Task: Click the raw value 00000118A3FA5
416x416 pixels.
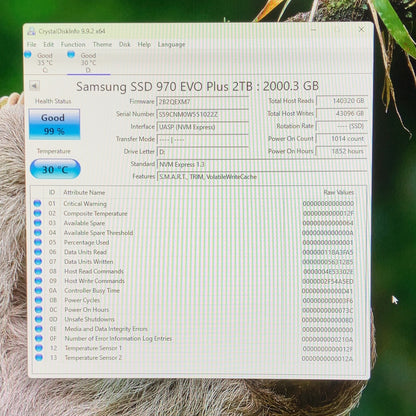Action: (328, 252)
